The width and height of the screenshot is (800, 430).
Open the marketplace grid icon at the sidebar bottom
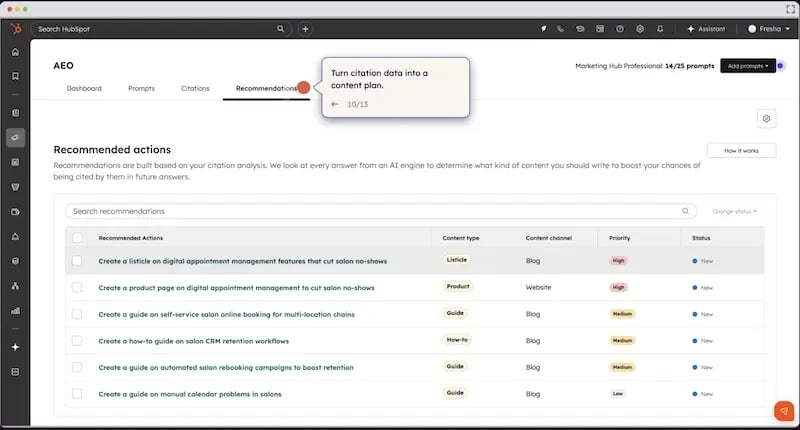pos(15,372)
